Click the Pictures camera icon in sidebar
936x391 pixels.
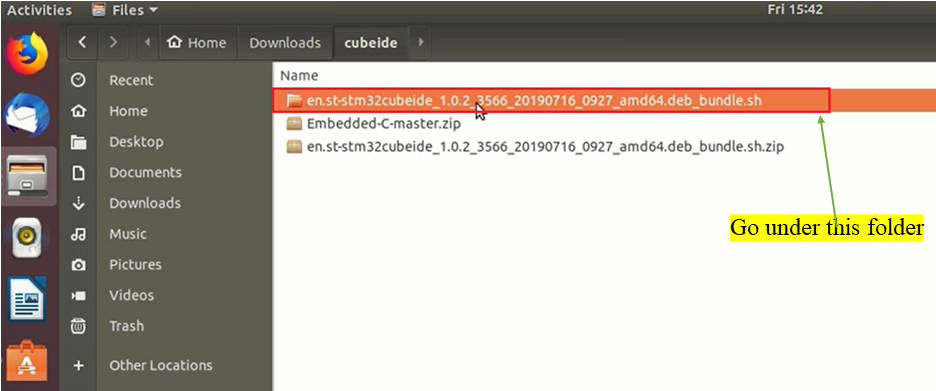[78, 264]
